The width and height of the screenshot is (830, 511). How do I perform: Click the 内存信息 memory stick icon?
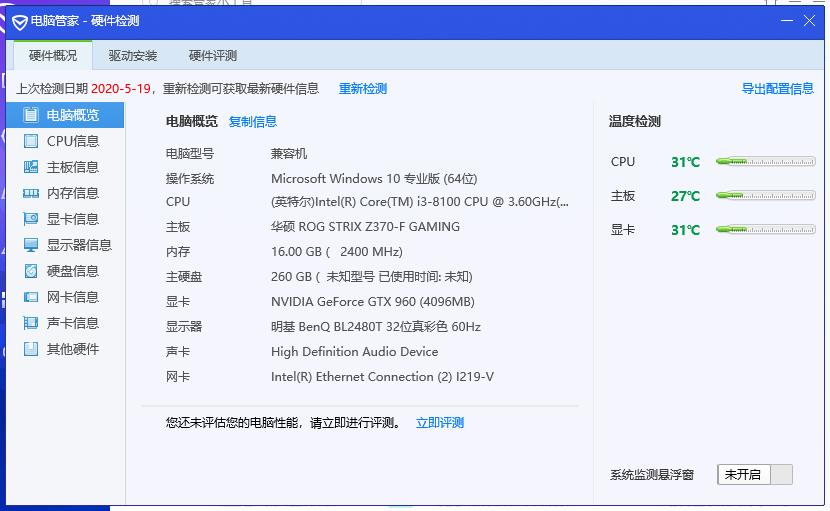pyautogui.click(x=31, y=193)
